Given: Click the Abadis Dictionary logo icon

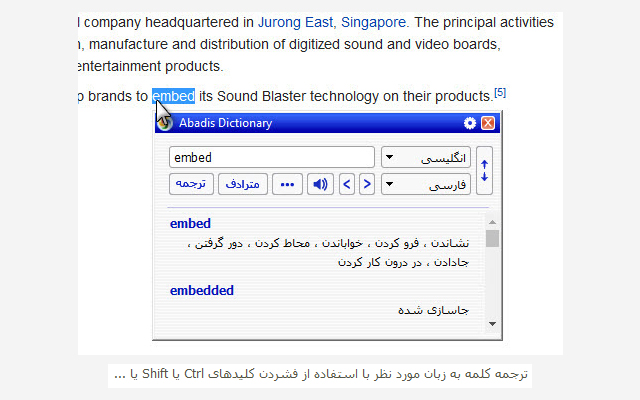Looking at the screenshot, I should tap(165, 123).
